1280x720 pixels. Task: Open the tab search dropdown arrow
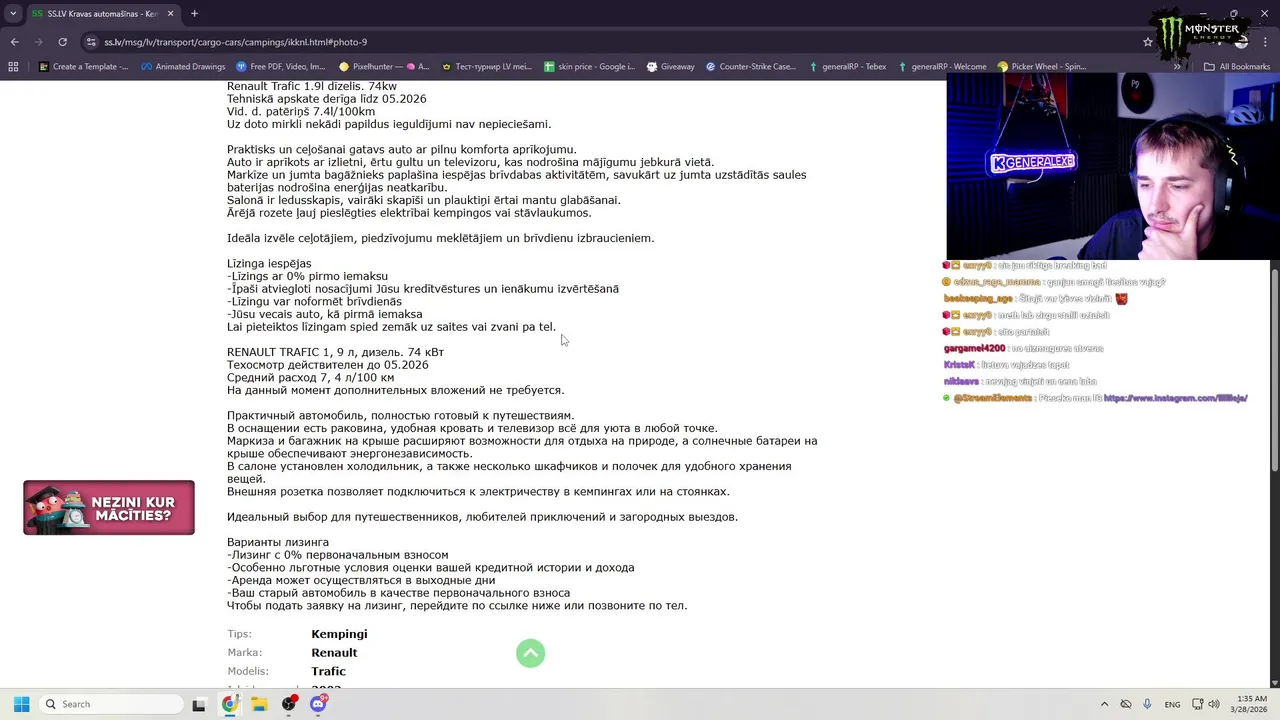coord(13,14)
